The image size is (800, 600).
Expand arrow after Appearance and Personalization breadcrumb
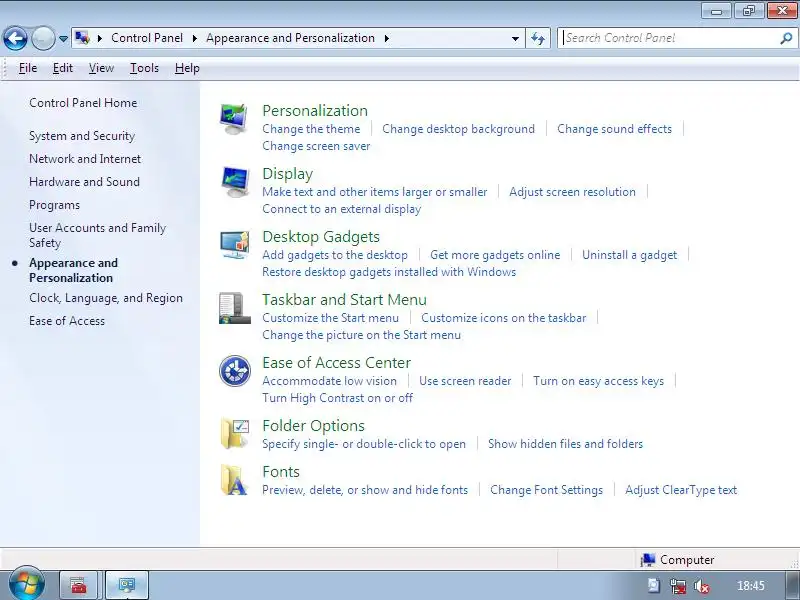387,38
